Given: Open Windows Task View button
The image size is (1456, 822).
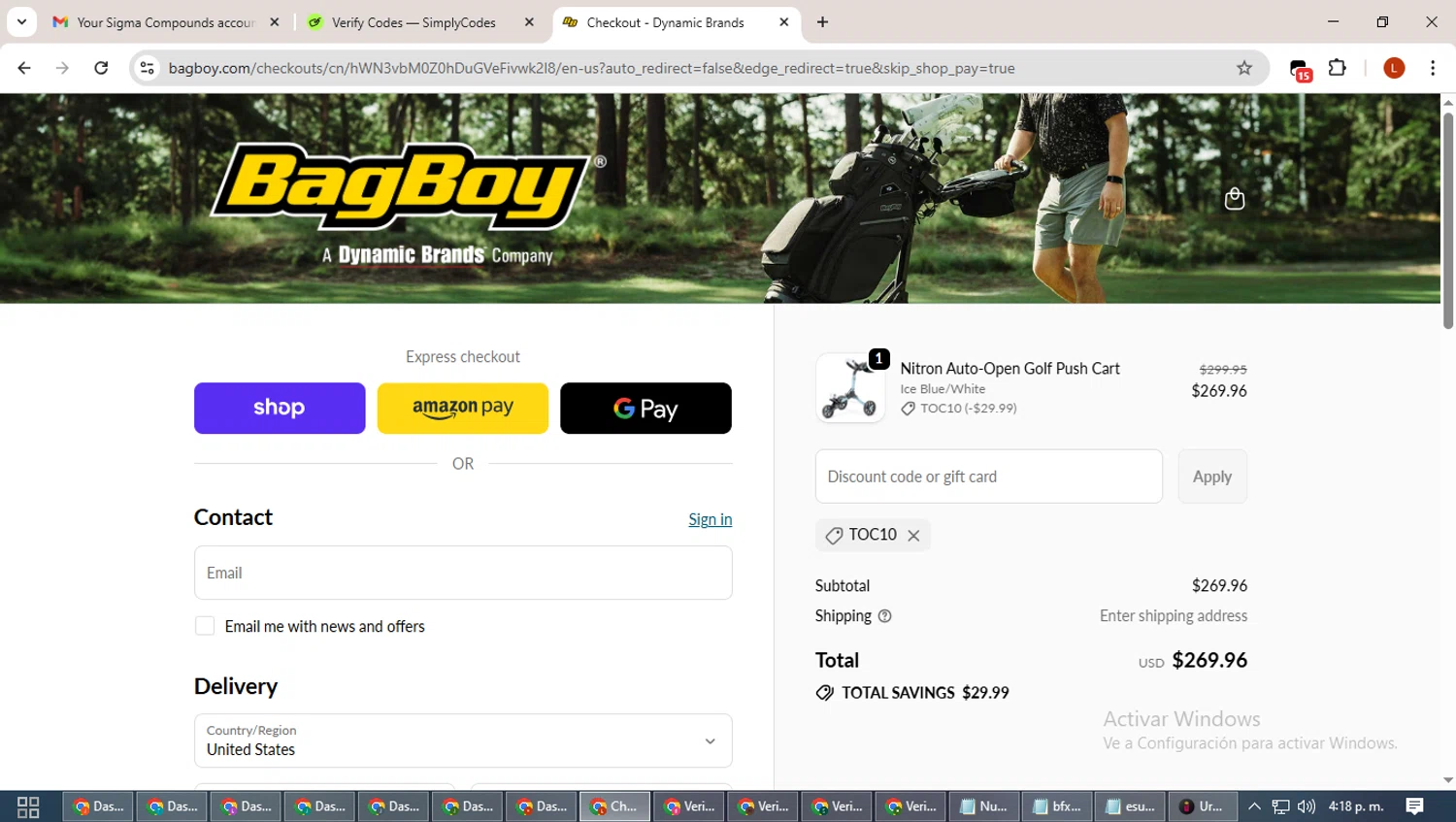Looking at the screenshot, I should [28, 806].
